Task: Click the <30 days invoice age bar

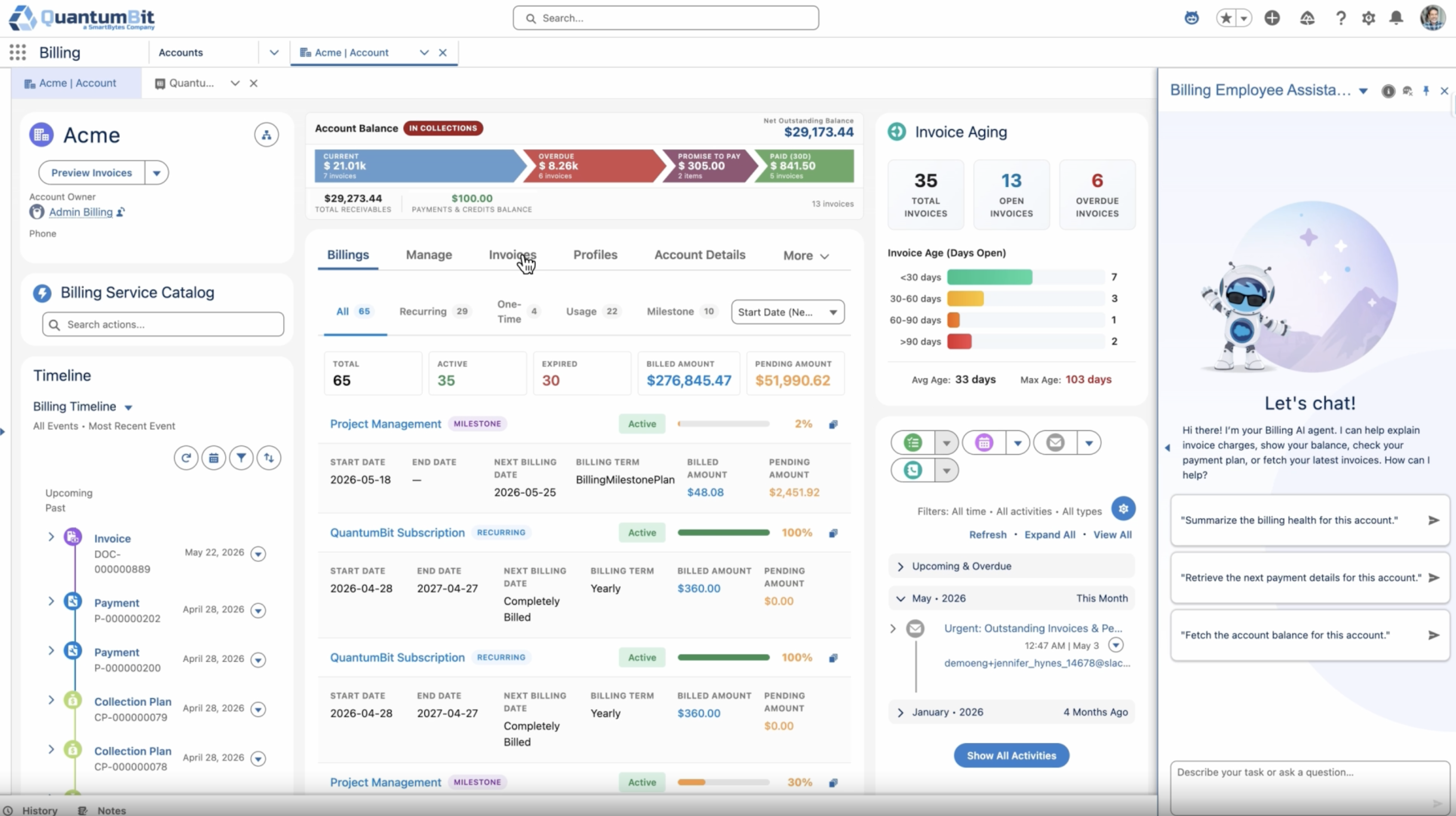Action: (1025, 277)
